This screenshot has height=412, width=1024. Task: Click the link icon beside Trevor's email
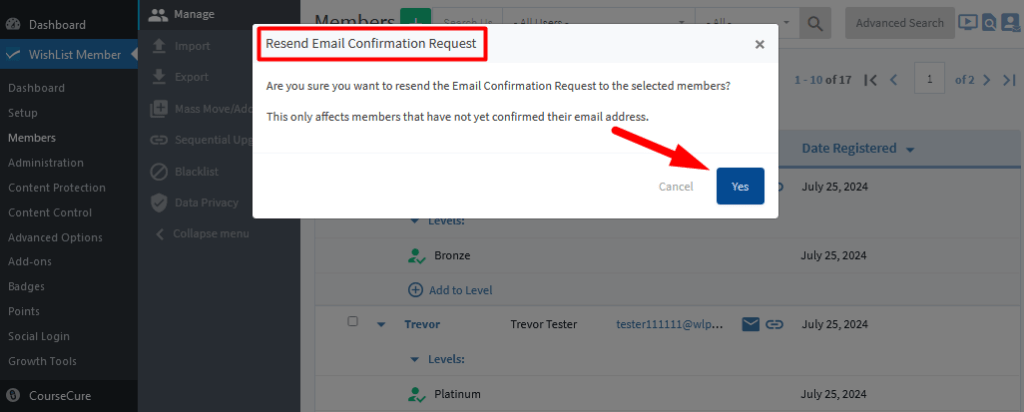coord(775,324)
